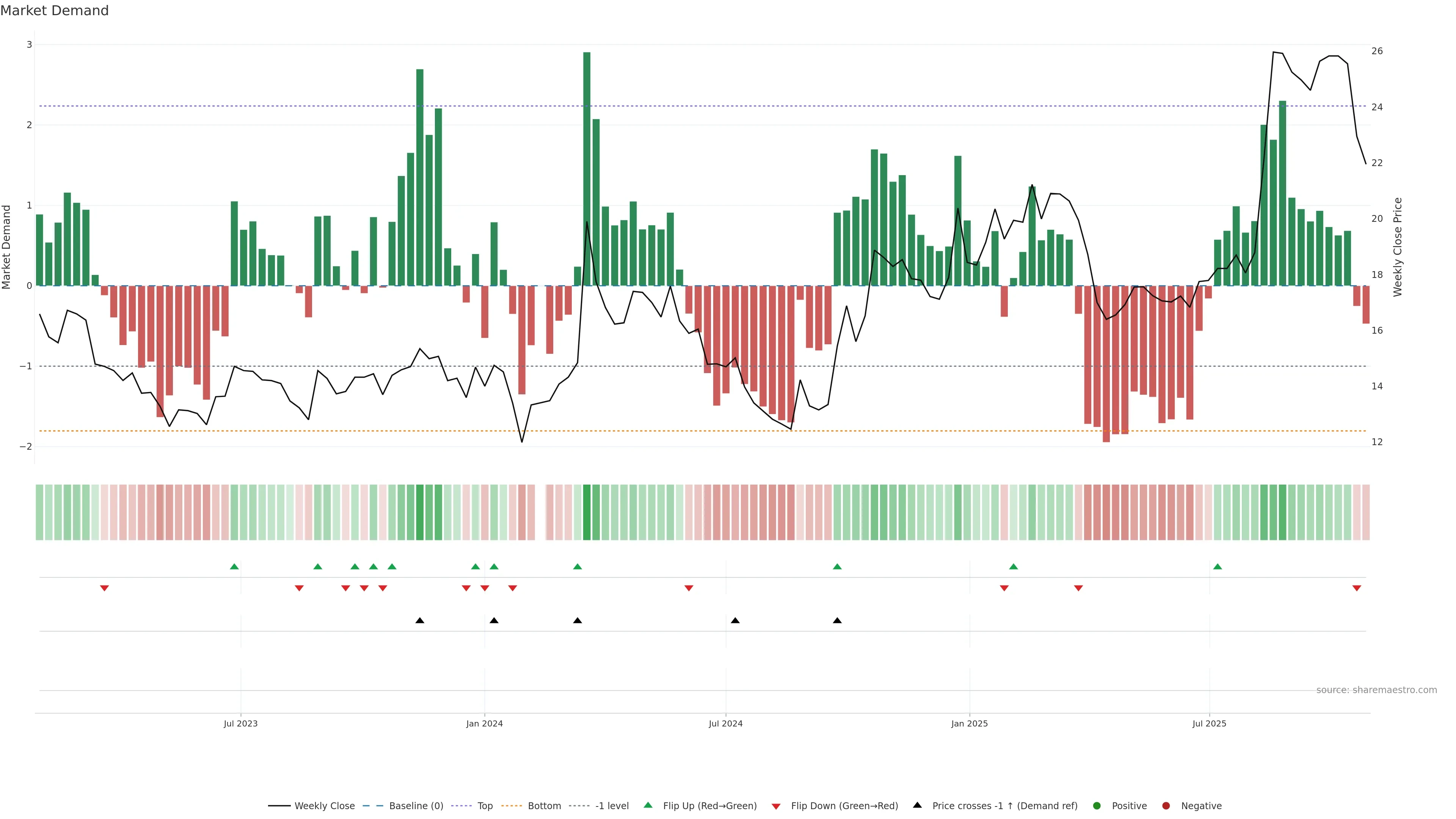The width and height of the screenshot is (1456, 819).
Task: Click the dark red Negative circle legend icon
Action: click(1166, 805)
